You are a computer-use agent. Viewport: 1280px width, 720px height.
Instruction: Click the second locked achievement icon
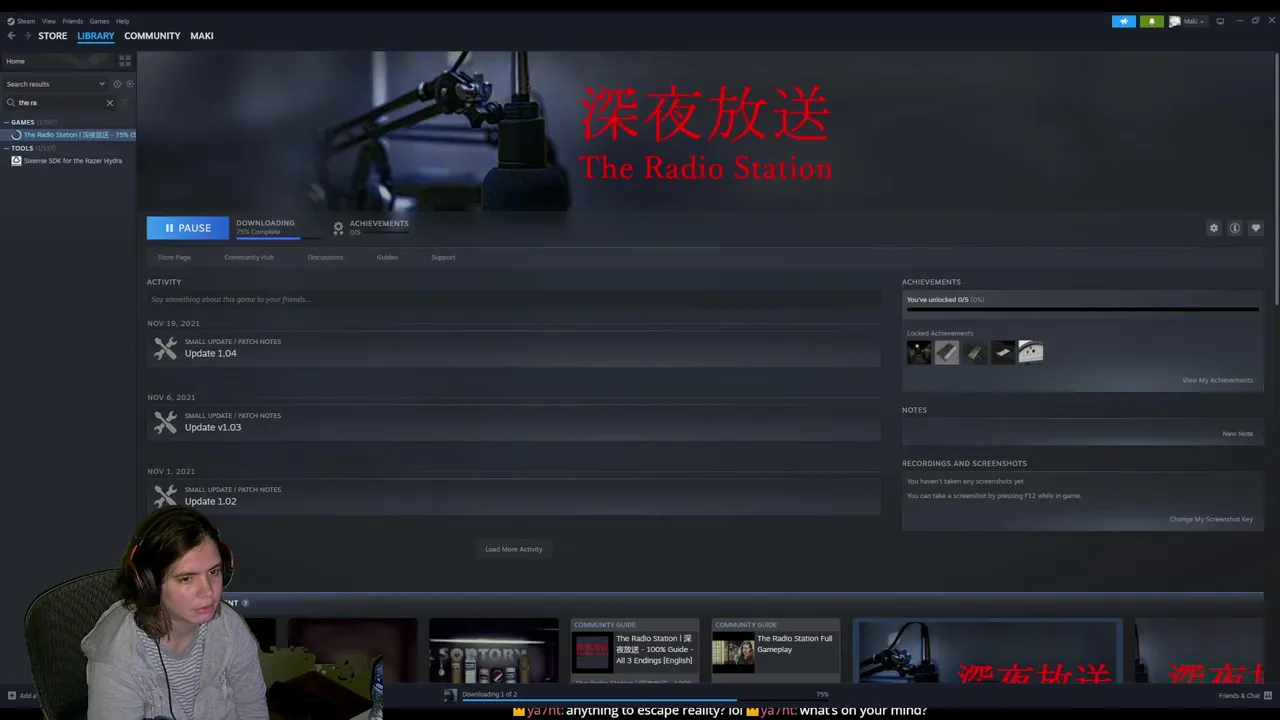click(947, 352)
